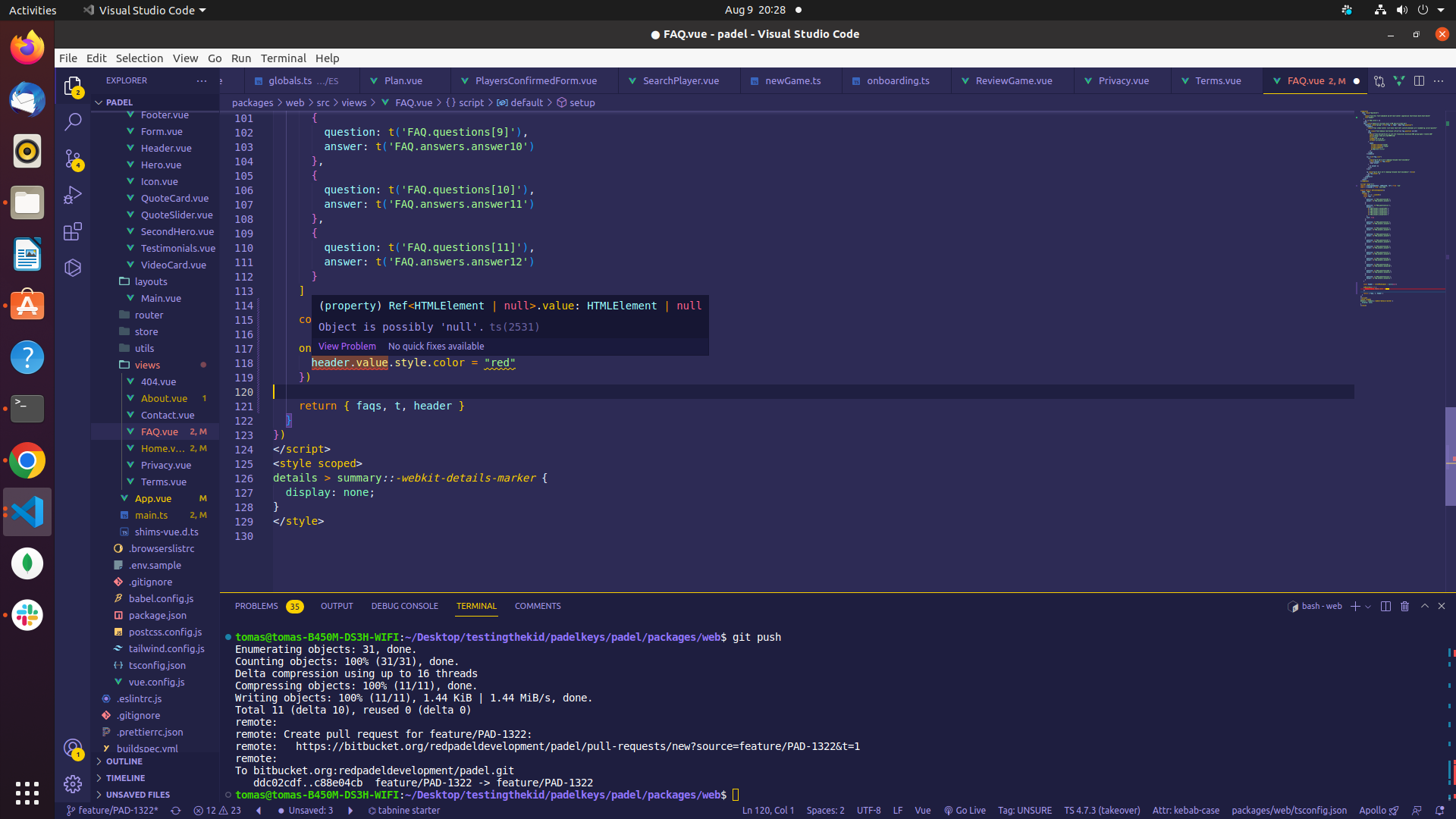Open Slack from the dock

tap(27, 615)
